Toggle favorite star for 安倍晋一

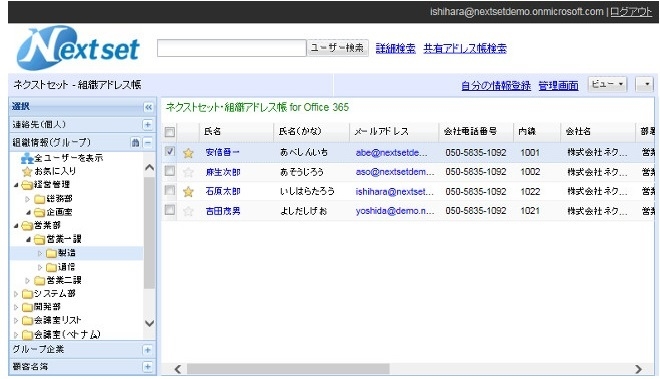188,153
